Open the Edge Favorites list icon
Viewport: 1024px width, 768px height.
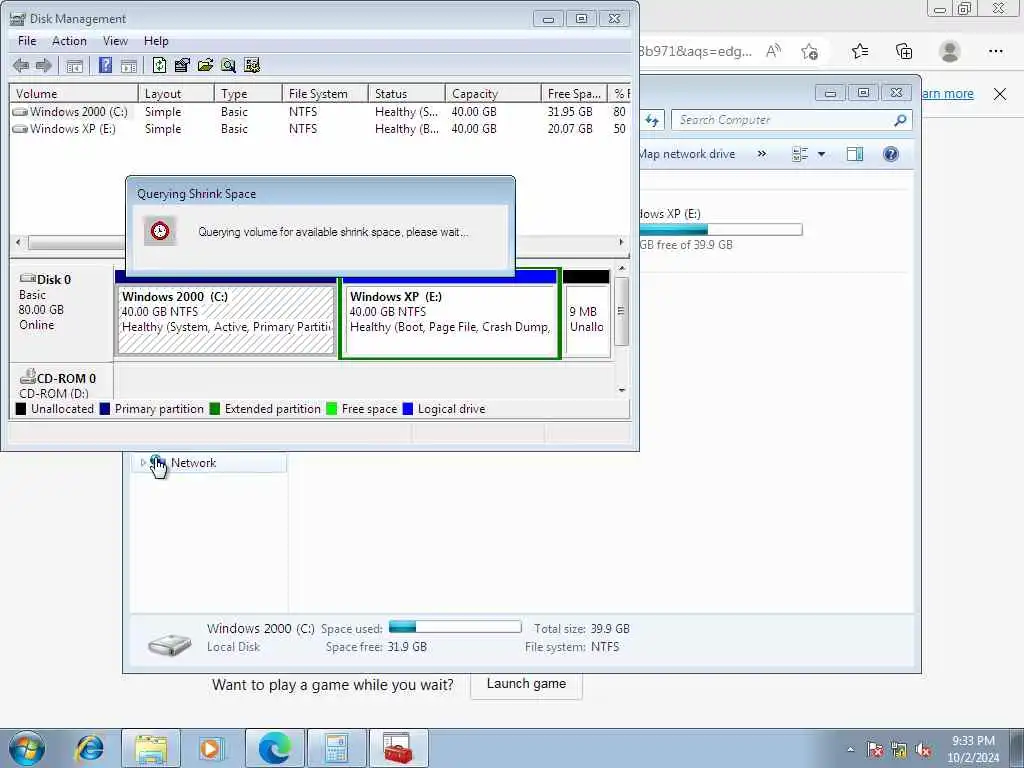point(860,51)
